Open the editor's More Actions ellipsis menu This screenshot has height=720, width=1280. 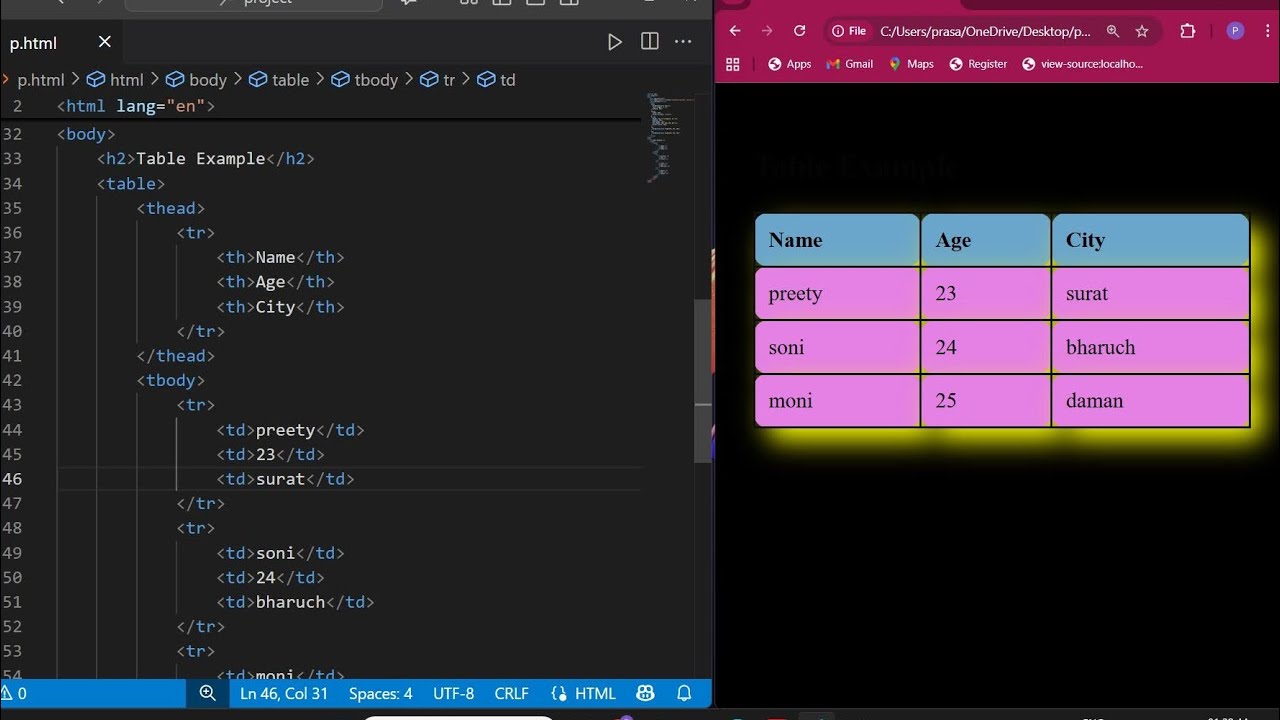coord(683,42)
